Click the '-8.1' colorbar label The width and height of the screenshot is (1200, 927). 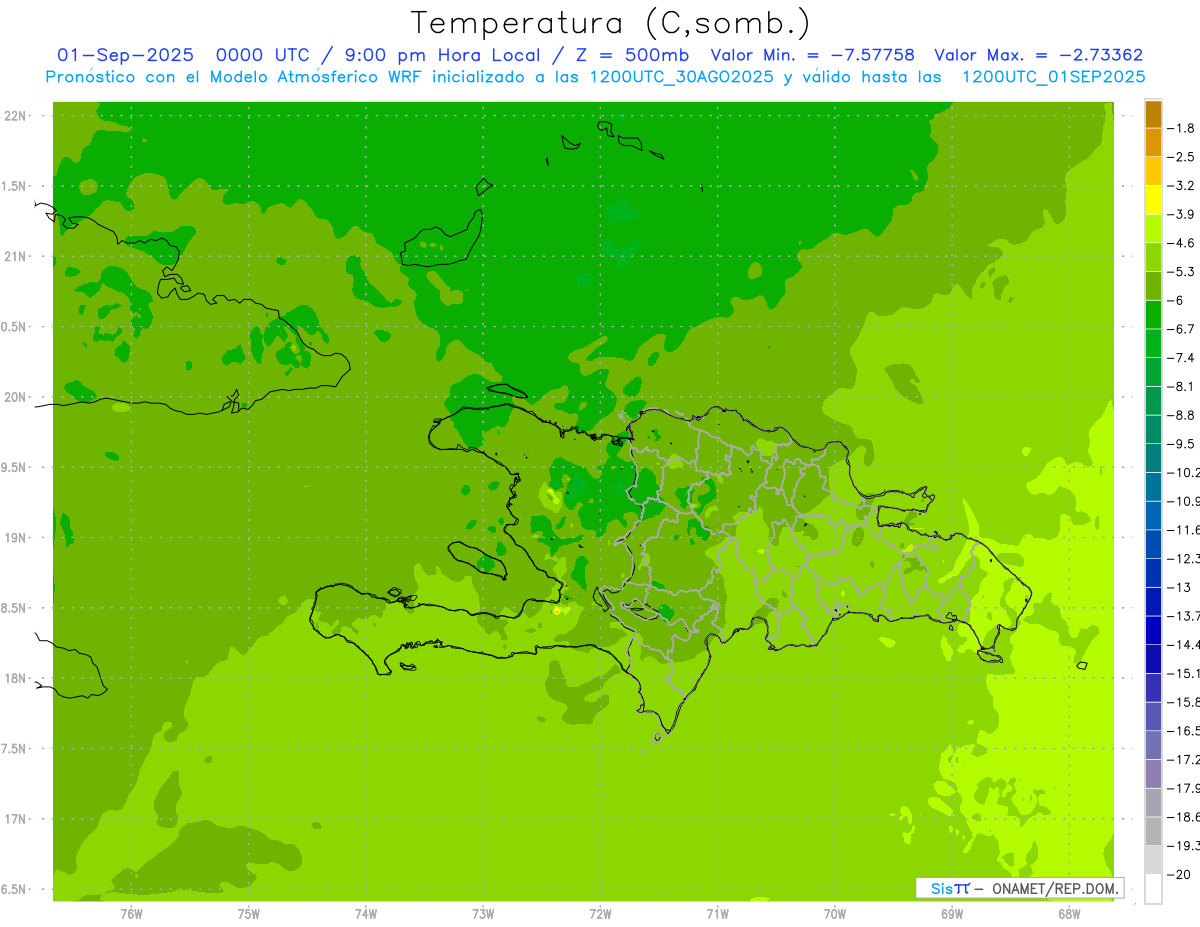click(x=1182, y=386)
